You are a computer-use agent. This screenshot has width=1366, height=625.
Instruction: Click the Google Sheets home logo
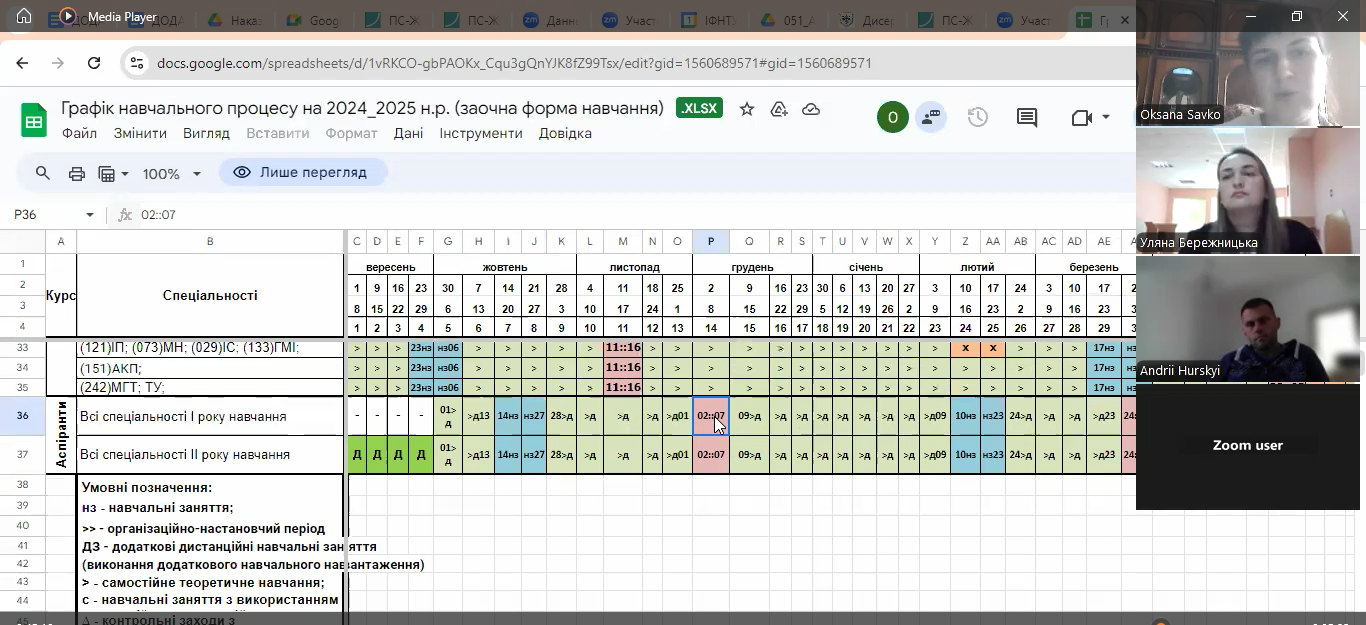pyautogui.click(x=34, y=121)
